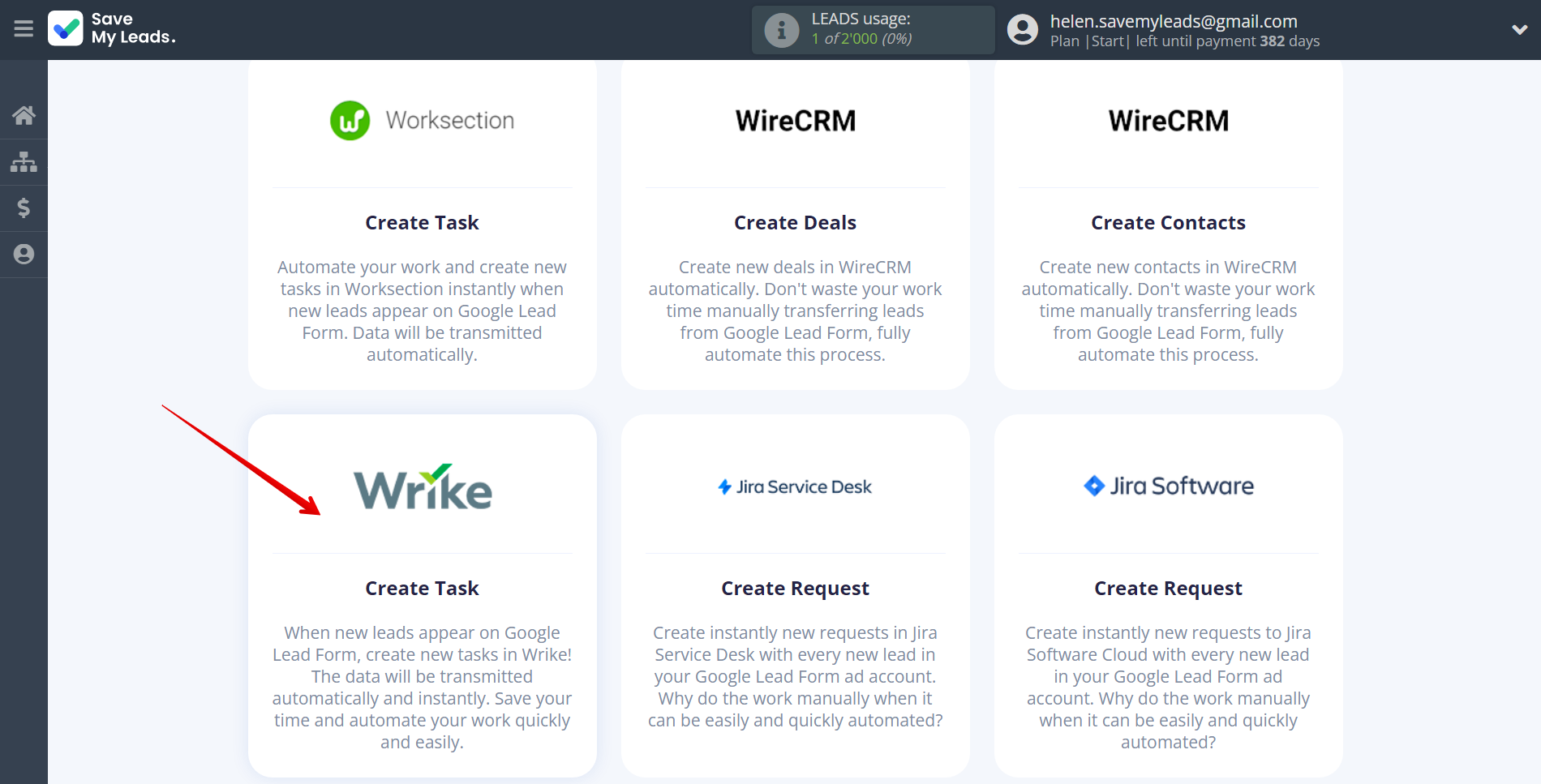Go to Home in sidebar

[24, 115]
